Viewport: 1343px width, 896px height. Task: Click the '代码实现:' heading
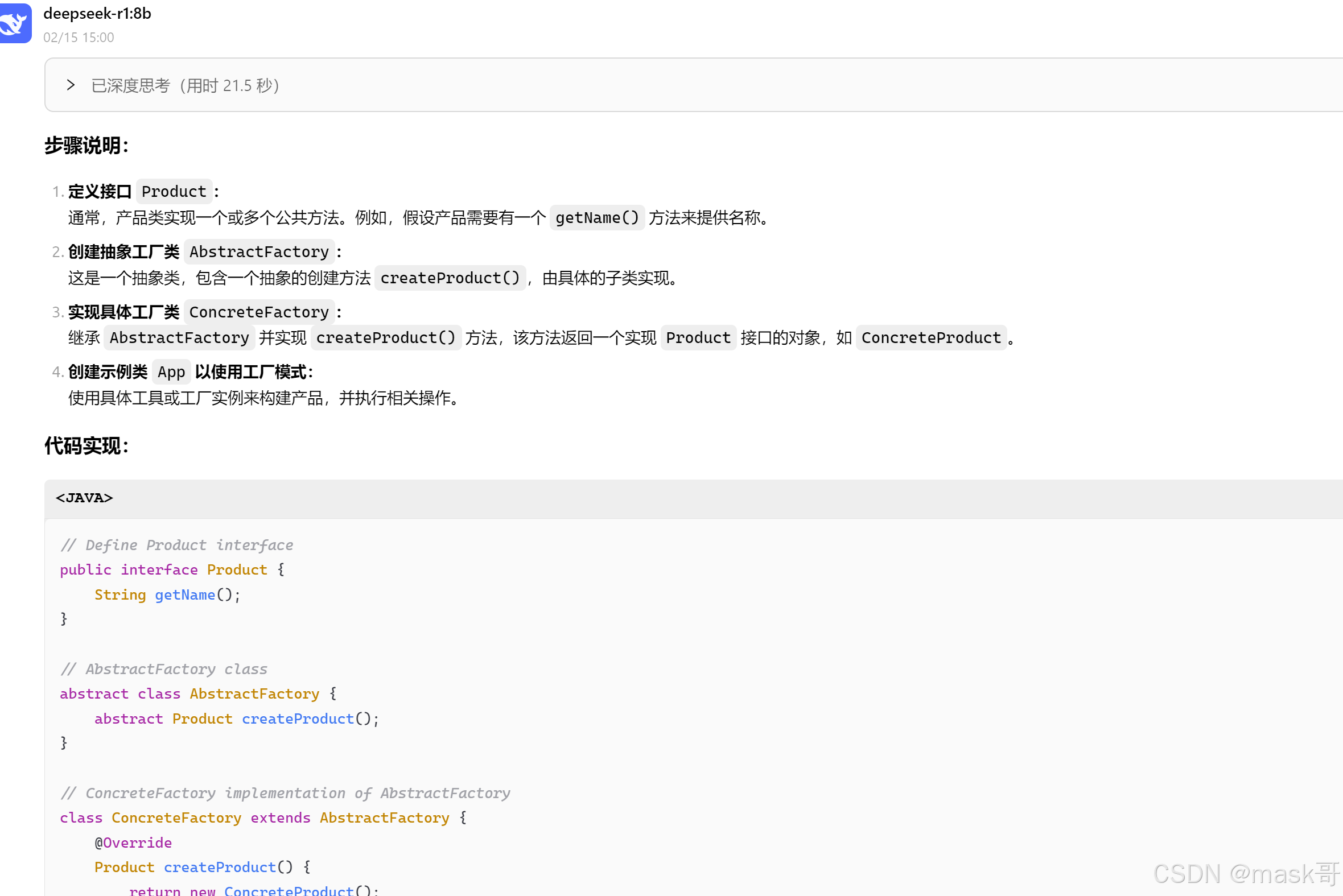86,445
